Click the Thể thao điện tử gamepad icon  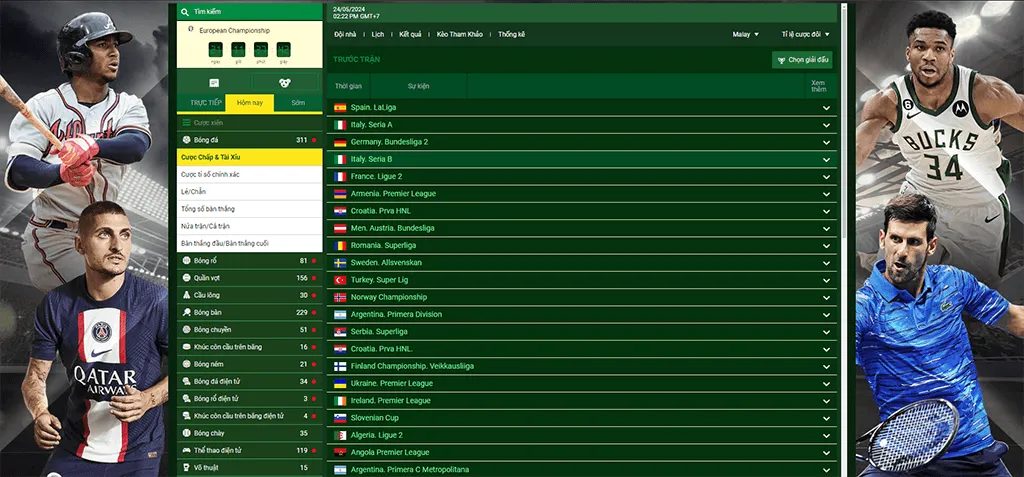pos(186,450)
